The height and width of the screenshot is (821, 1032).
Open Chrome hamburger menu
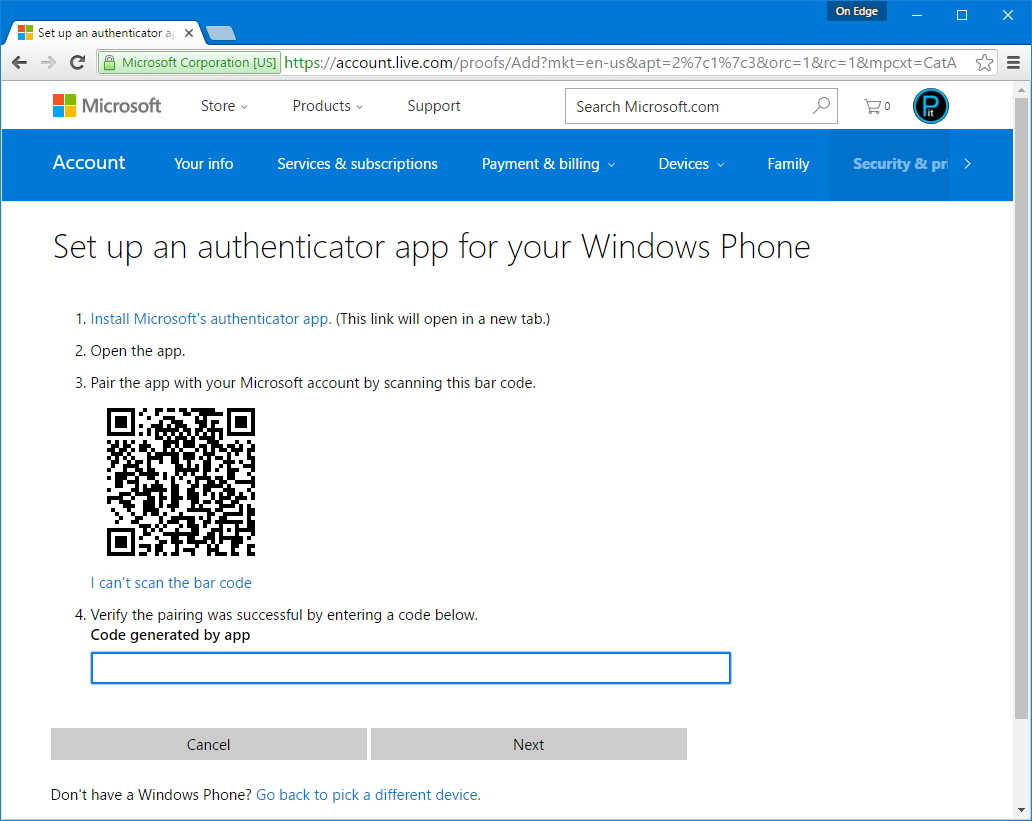click(1014, 63)
